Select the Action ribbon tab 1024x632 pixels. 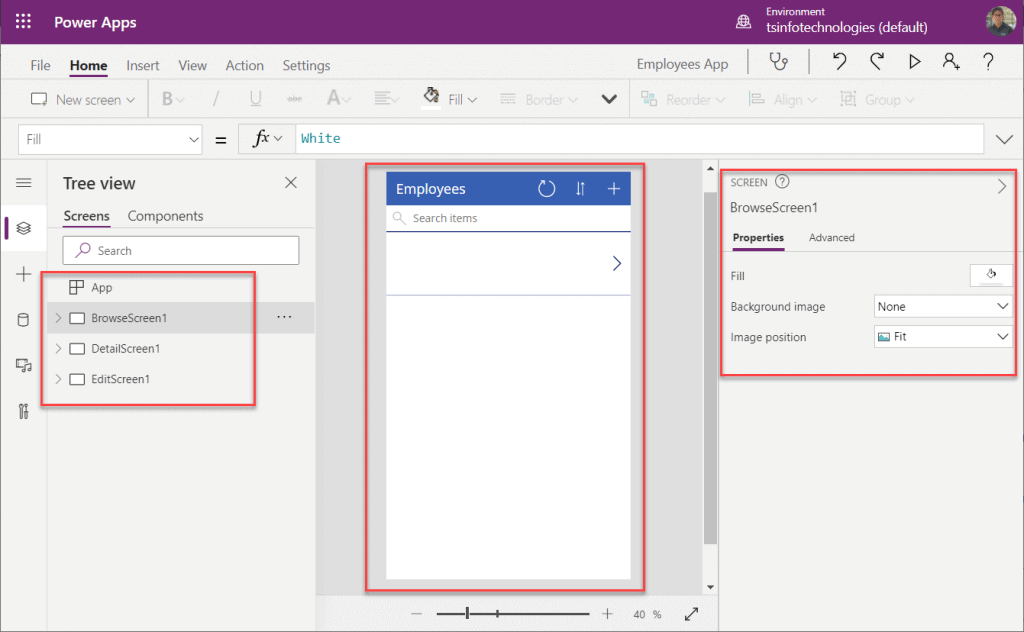(x=244, y=65)
